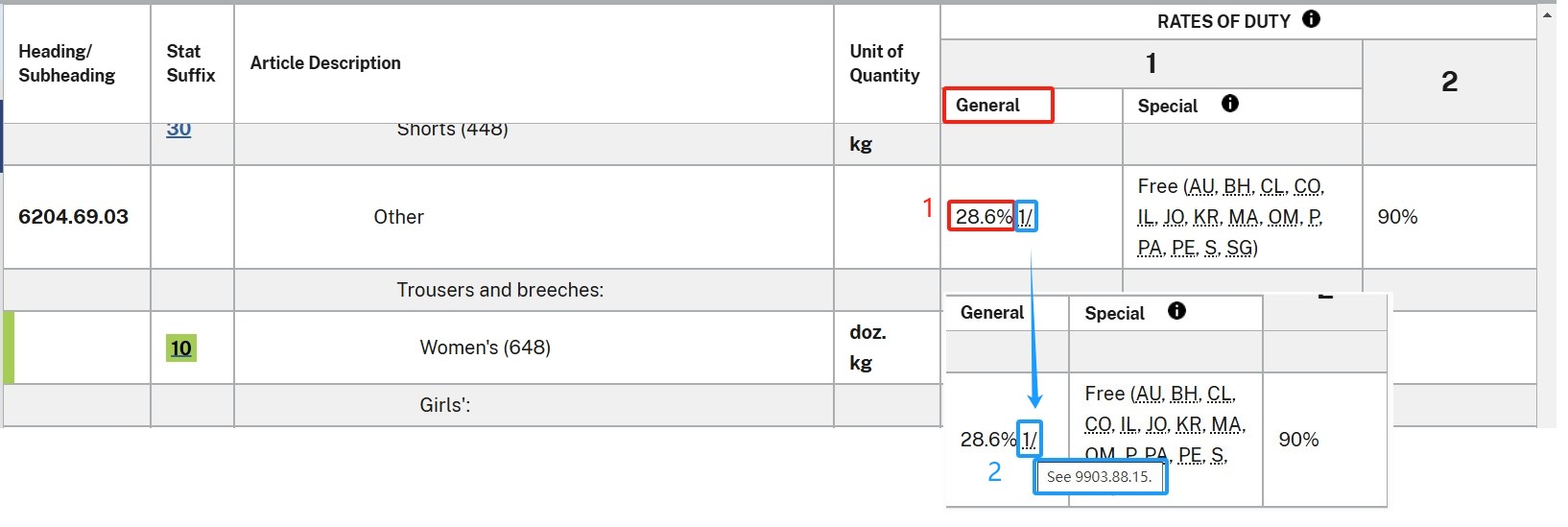
Task: Click the Special info icon in the inset popup
Action: point(1176,311)
